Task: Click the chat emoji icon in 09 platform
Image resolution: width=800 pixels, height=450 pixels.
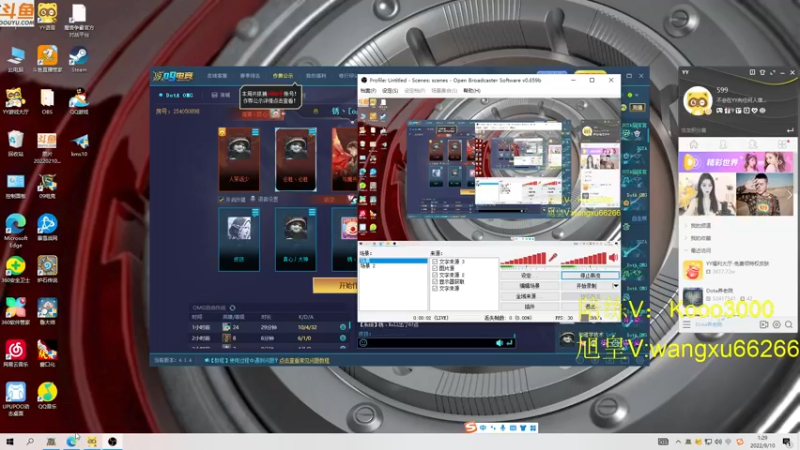Action: tap(363, 343)
